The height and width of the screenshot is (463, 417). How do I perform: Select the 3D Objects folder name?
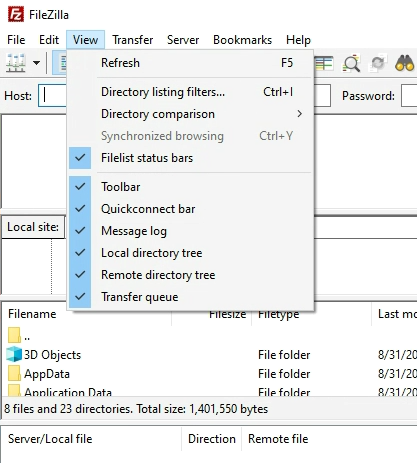pos(52,355)
